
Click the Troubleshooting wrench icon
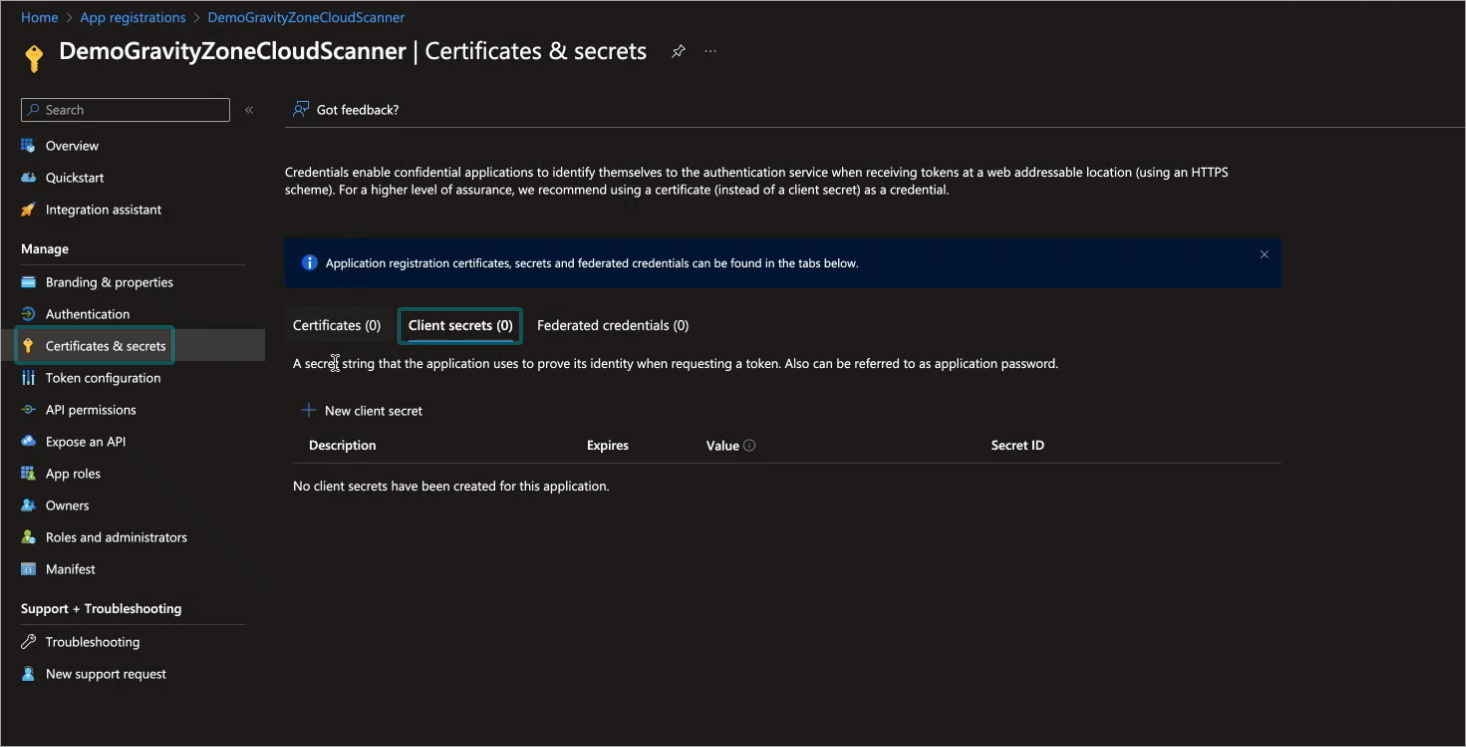(x=29, y=641)
